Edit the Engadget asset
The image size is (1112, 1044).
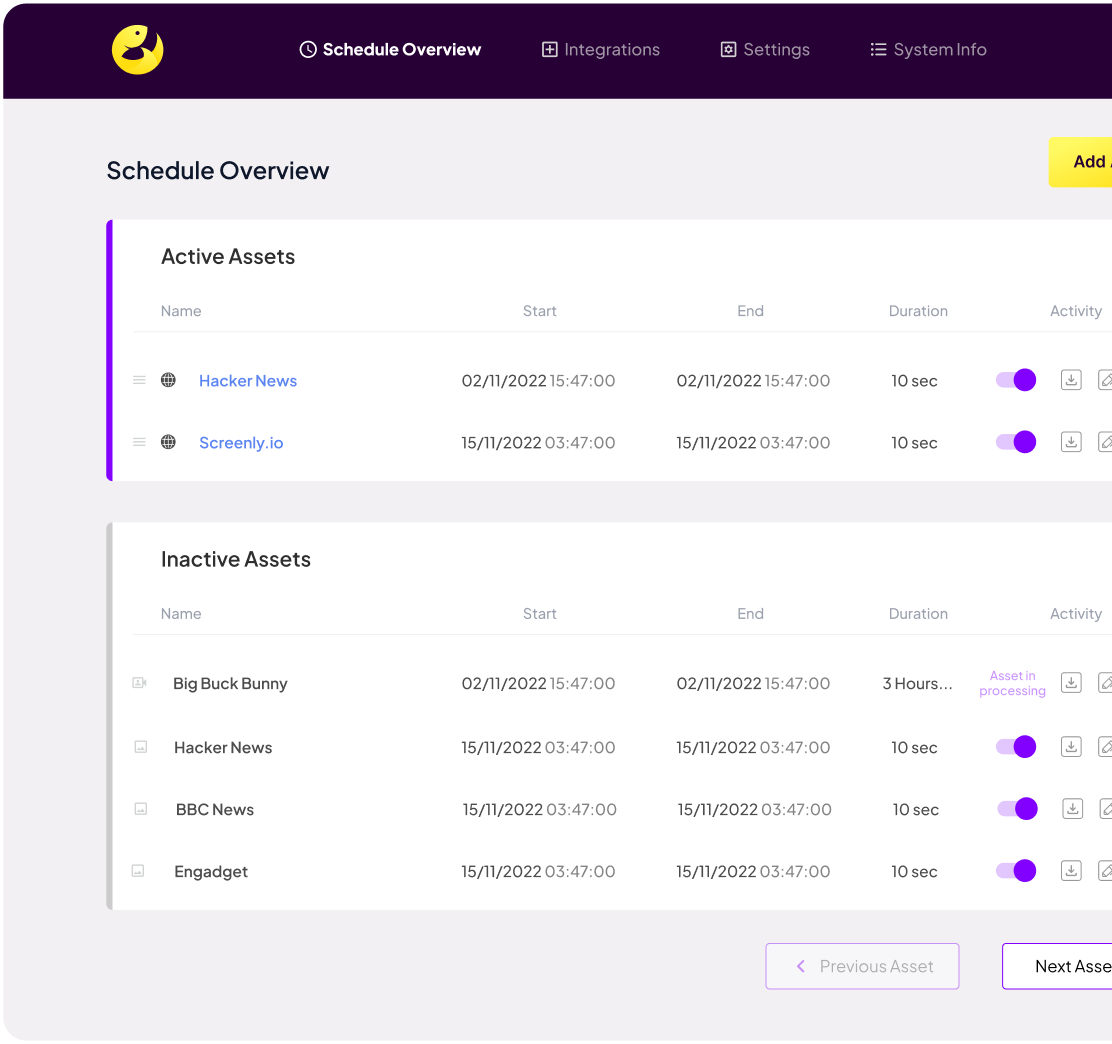pos(1105,871)
